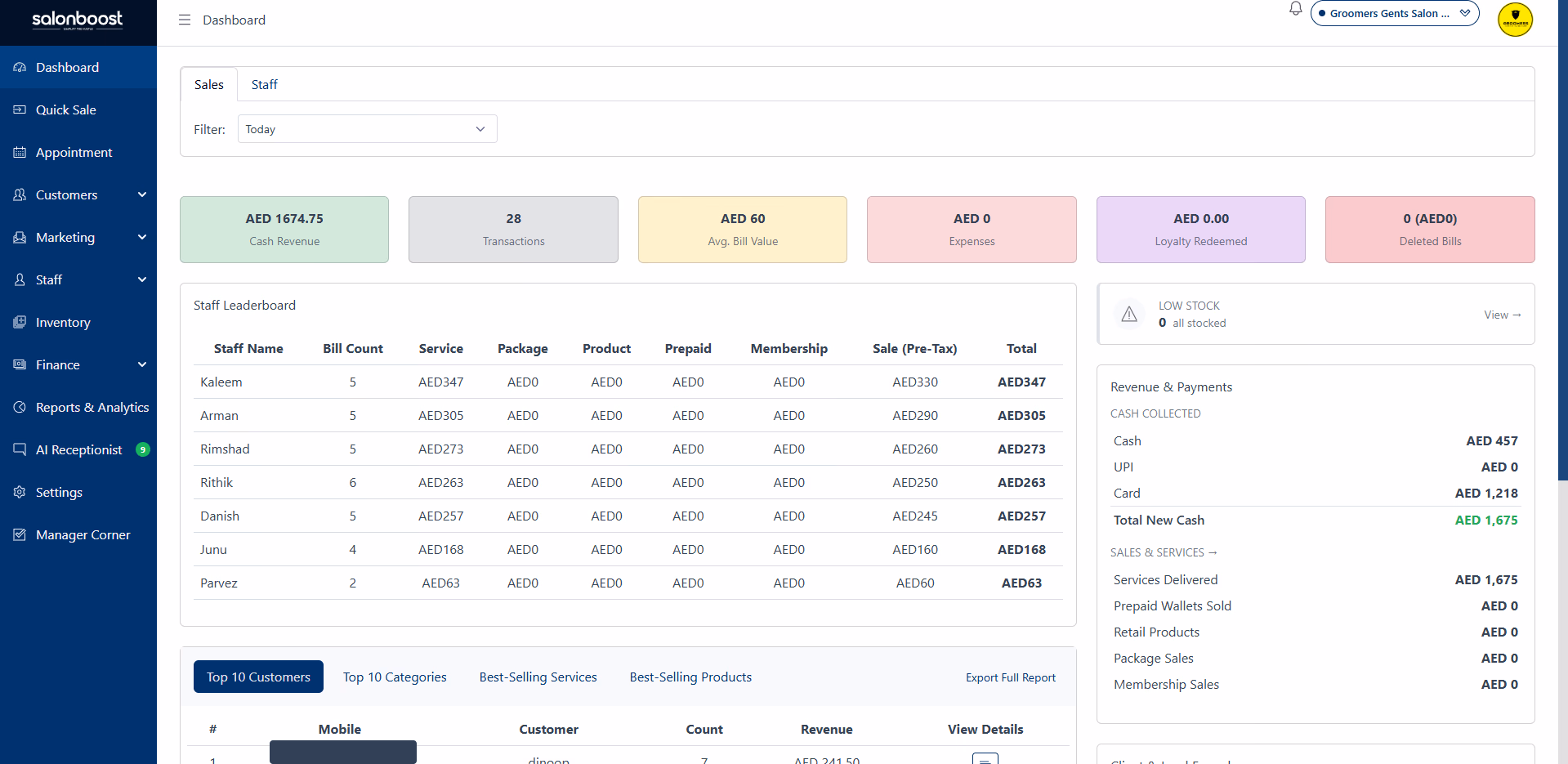Click the AI Receptionist chat icon
The height and width of the screenshot is (764, 1568).
click(x=20, y=449)
